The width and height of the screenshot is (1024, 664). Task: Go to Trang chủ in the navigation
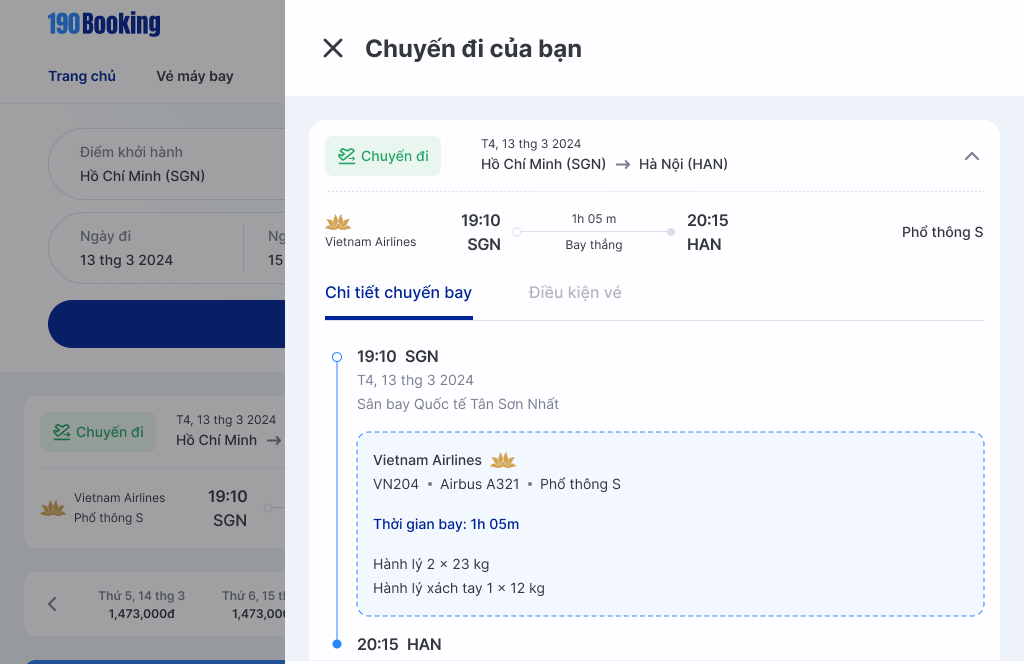point(82,75)
